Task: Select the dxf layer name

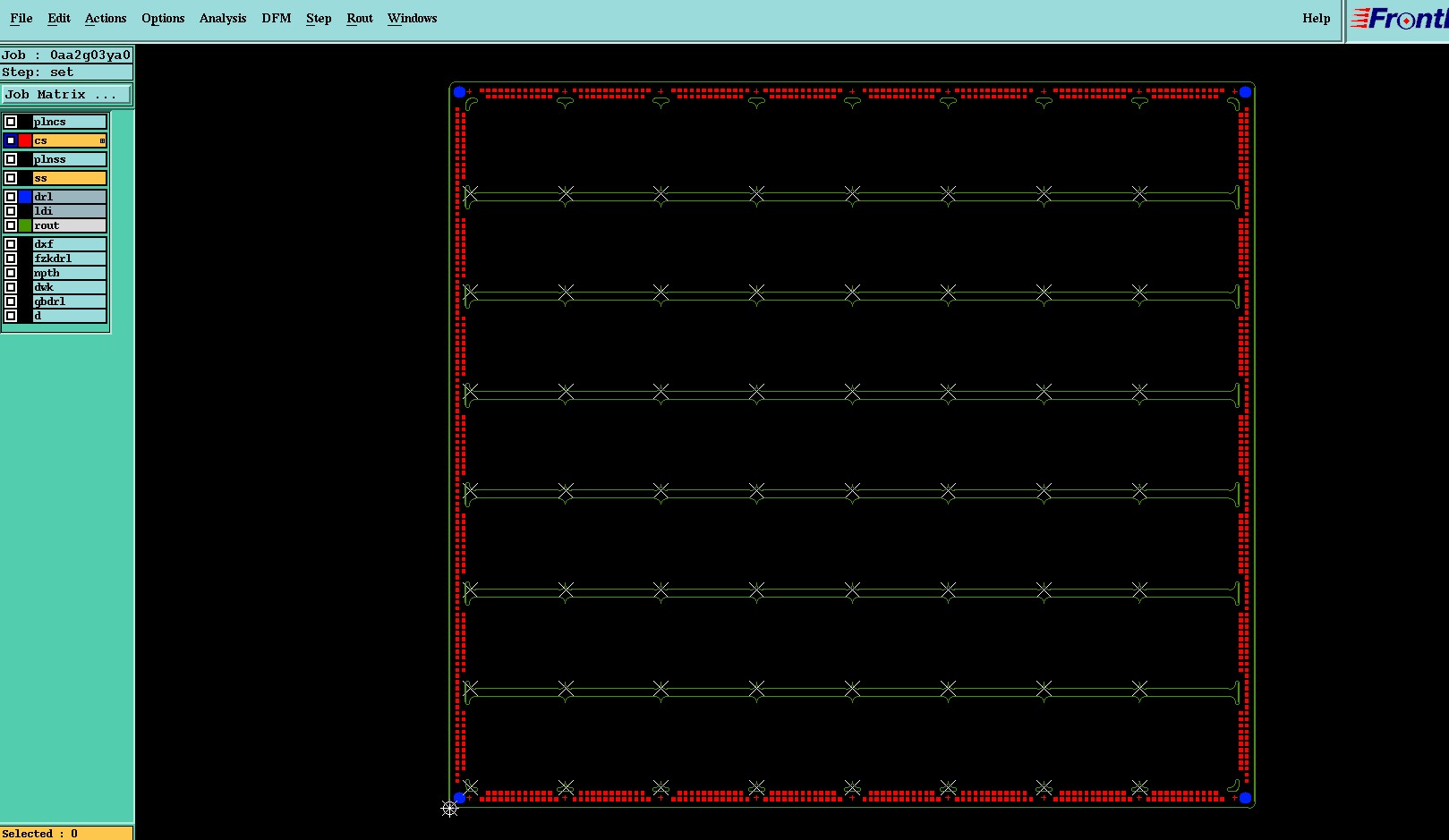Action: 70,244
